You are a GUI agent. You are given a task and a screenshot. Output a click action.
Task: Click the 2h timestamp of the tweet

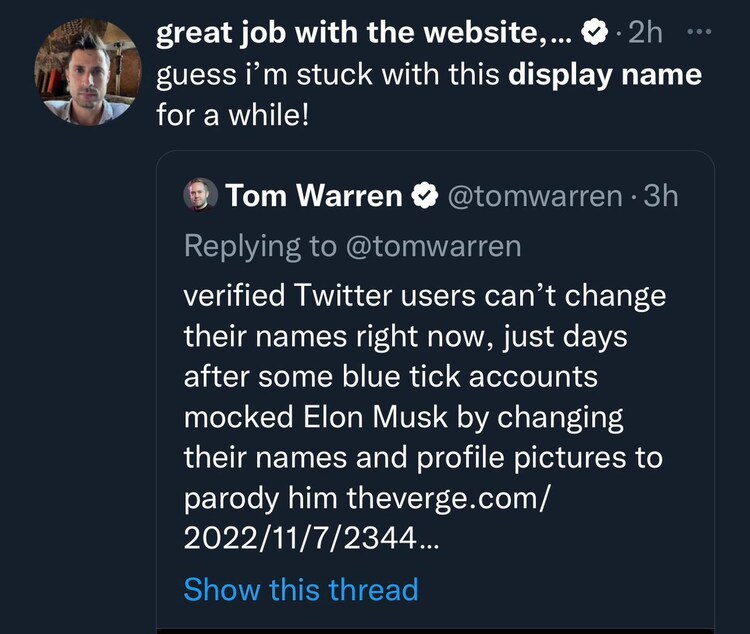645,33
